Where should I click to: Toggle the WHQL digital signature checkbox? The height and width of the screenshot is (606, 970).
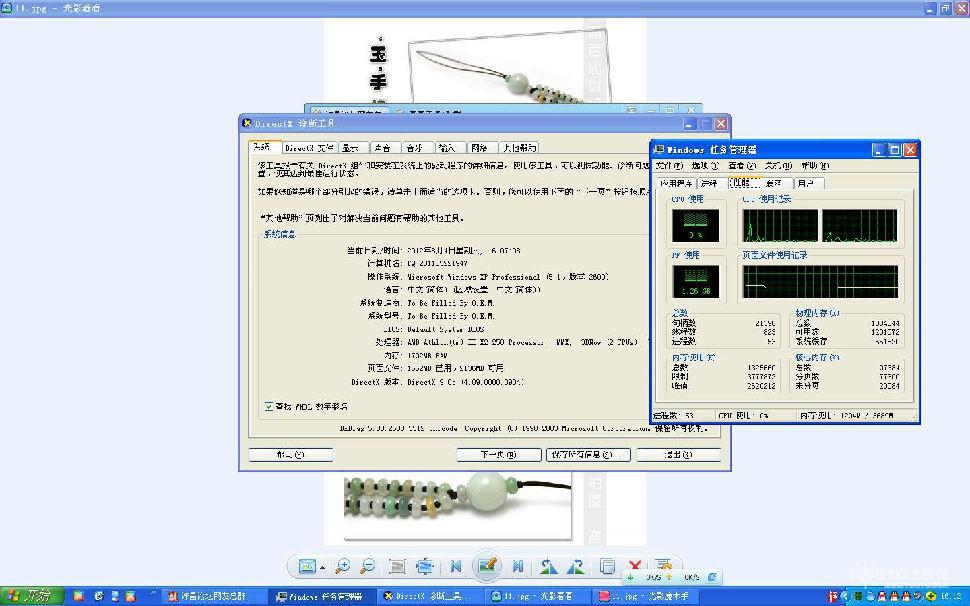click(268, 406)
